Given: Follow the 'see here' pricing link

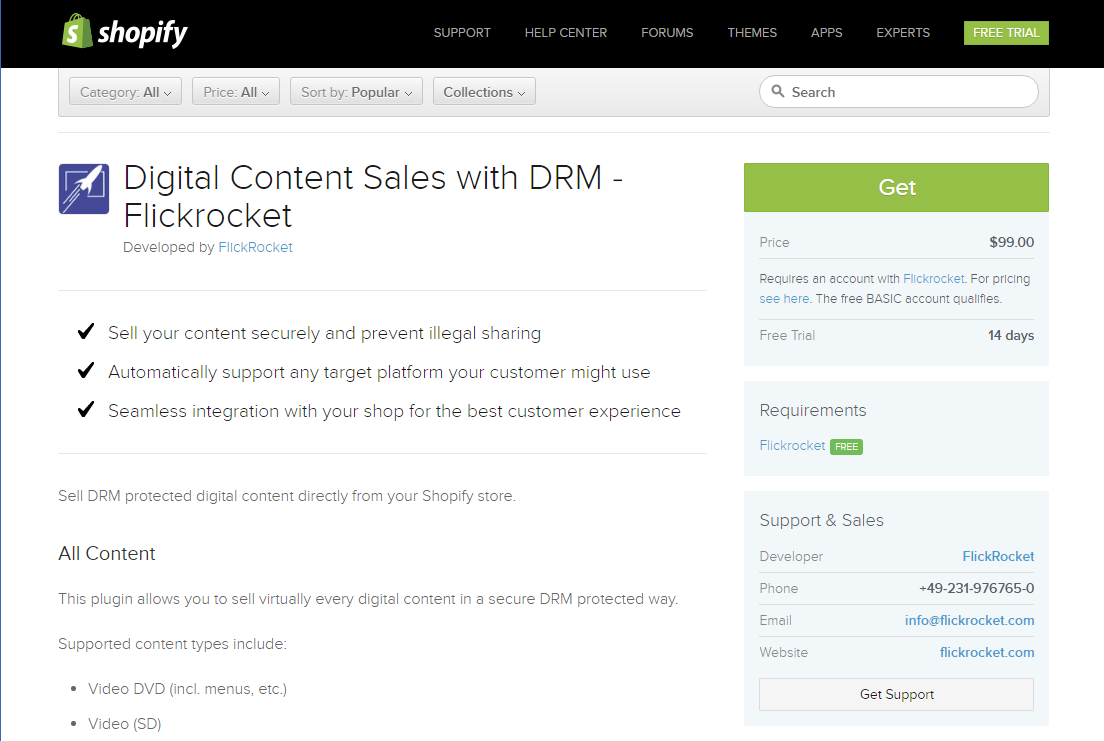Looking at the screenshot, I should click(784, 298).
